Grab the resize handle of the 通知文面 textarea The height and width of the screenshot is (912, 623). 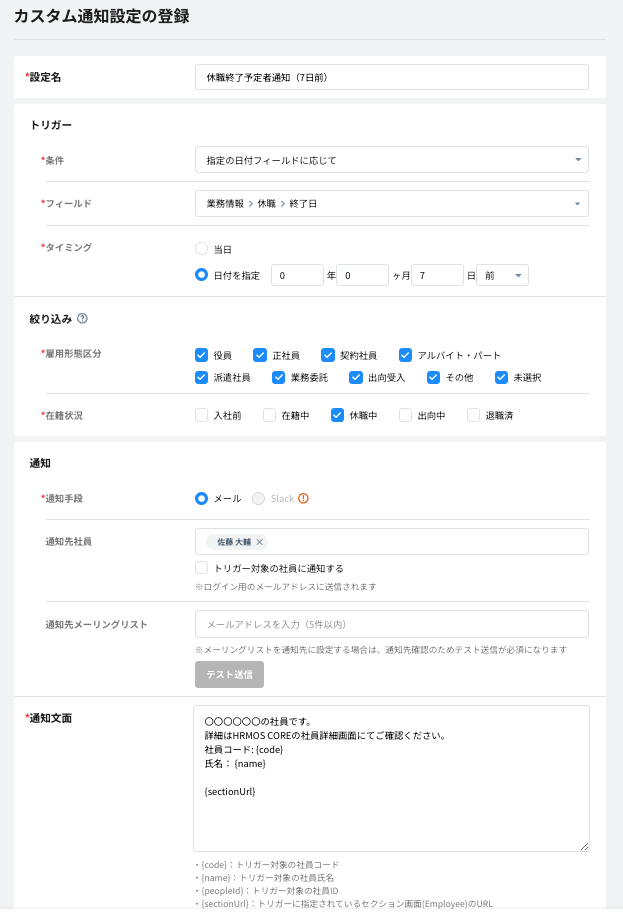tap(584, 846)
